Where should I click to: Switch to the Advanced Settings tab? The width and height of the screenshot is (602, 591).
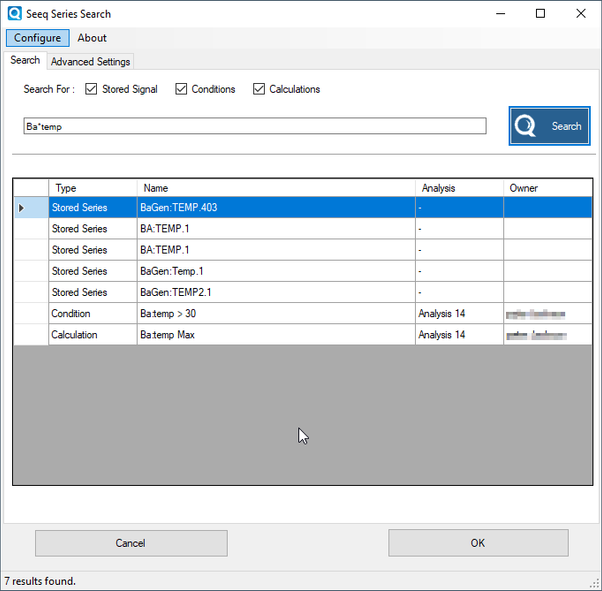click(90, 62)
